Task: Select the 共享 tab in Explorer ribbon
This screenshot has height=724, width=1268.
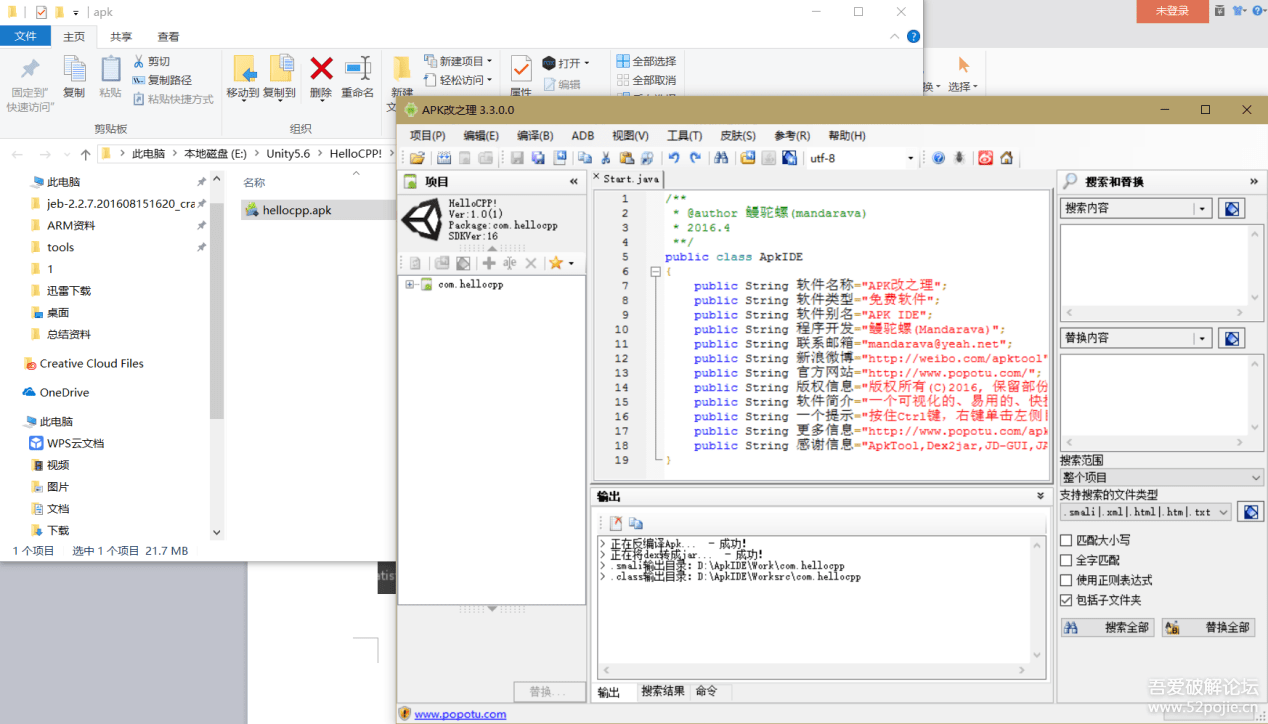Action: pos(121,37)
